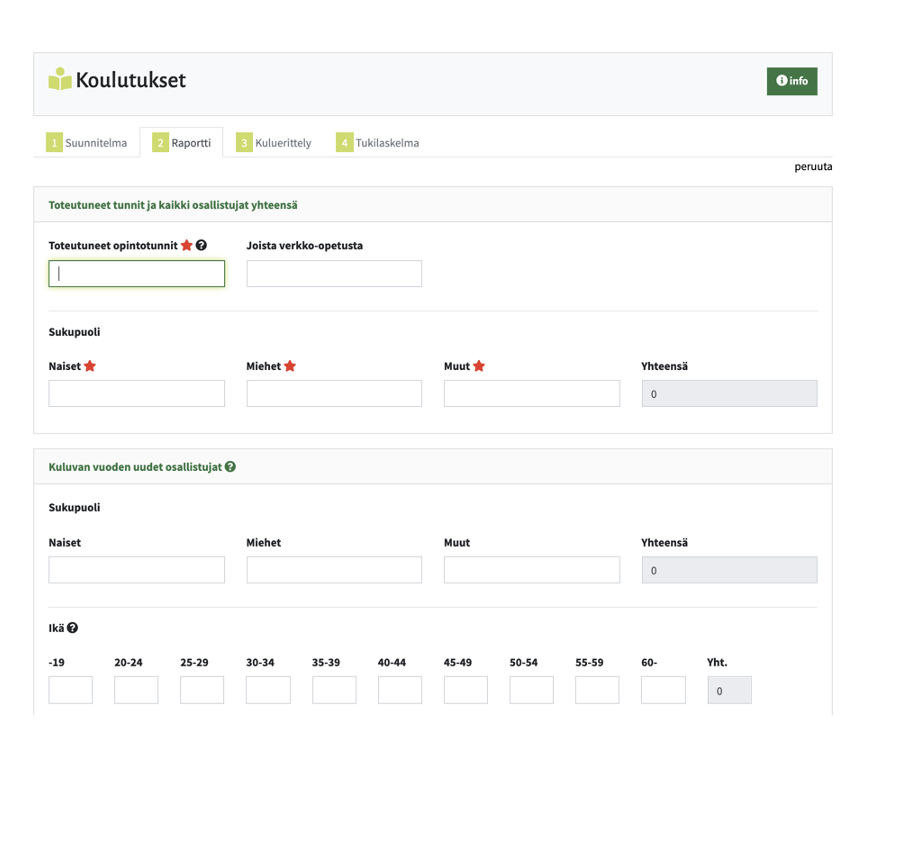Click the 40-44 age group field
Image resolution: width=912 pixels, height=860 pixels.
pos(400,690)
